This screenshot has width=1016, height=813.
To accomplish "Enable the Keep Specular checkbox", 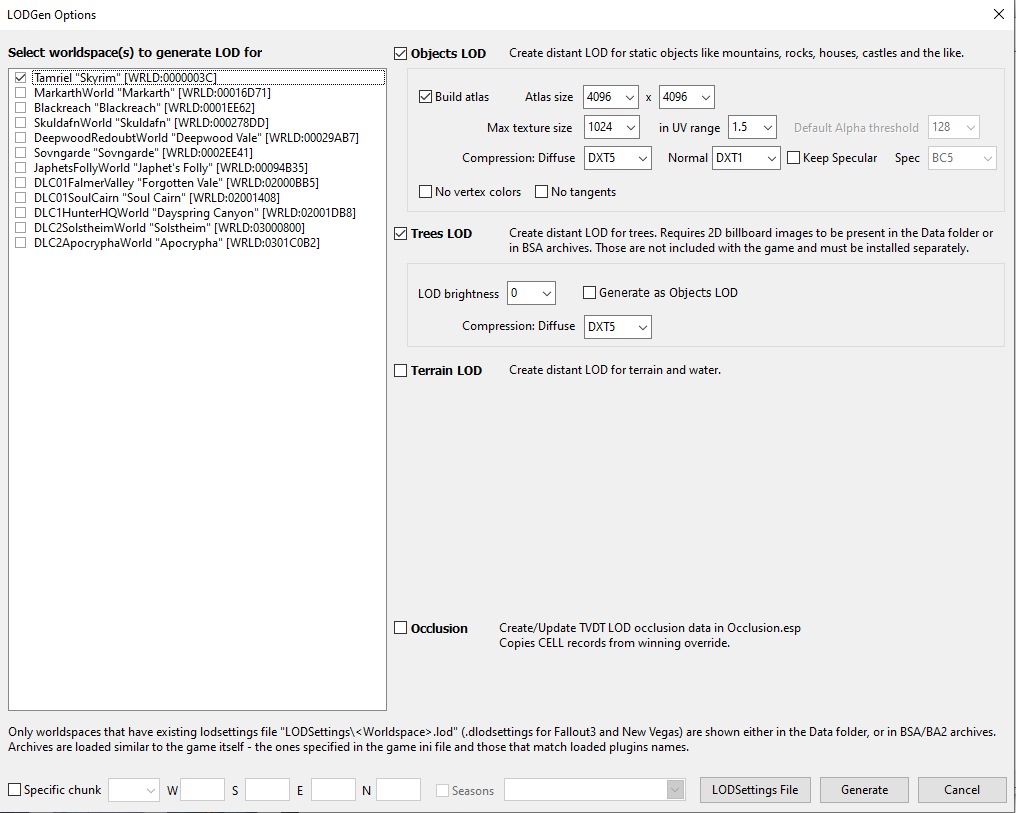I will [794, 158].
